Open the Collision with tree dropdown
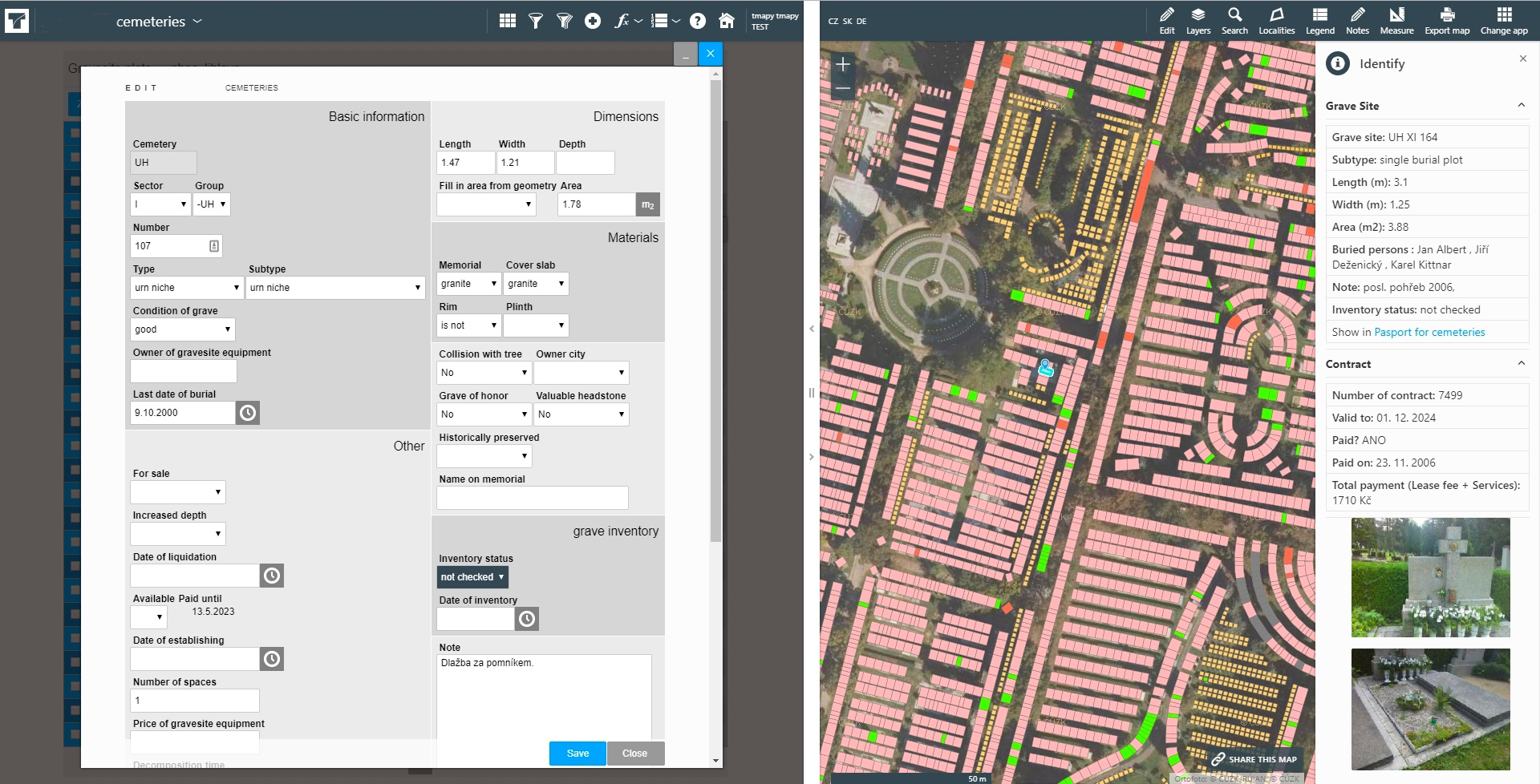Screen dimensions: 1540x784 pos(484,373)
